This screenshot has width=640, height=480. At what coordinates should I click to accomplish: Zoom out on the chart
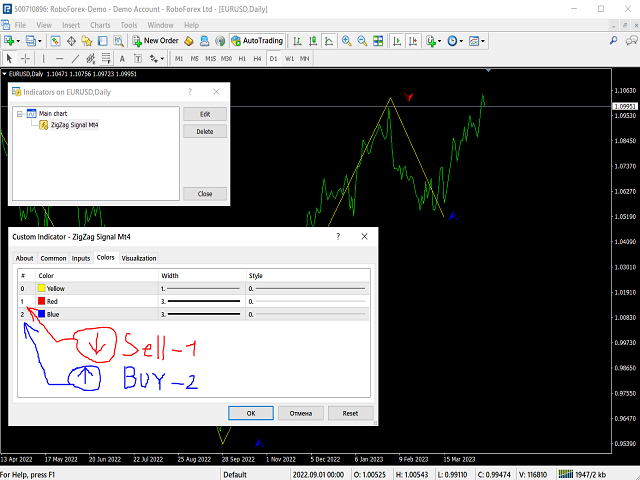tap(362, 41)
